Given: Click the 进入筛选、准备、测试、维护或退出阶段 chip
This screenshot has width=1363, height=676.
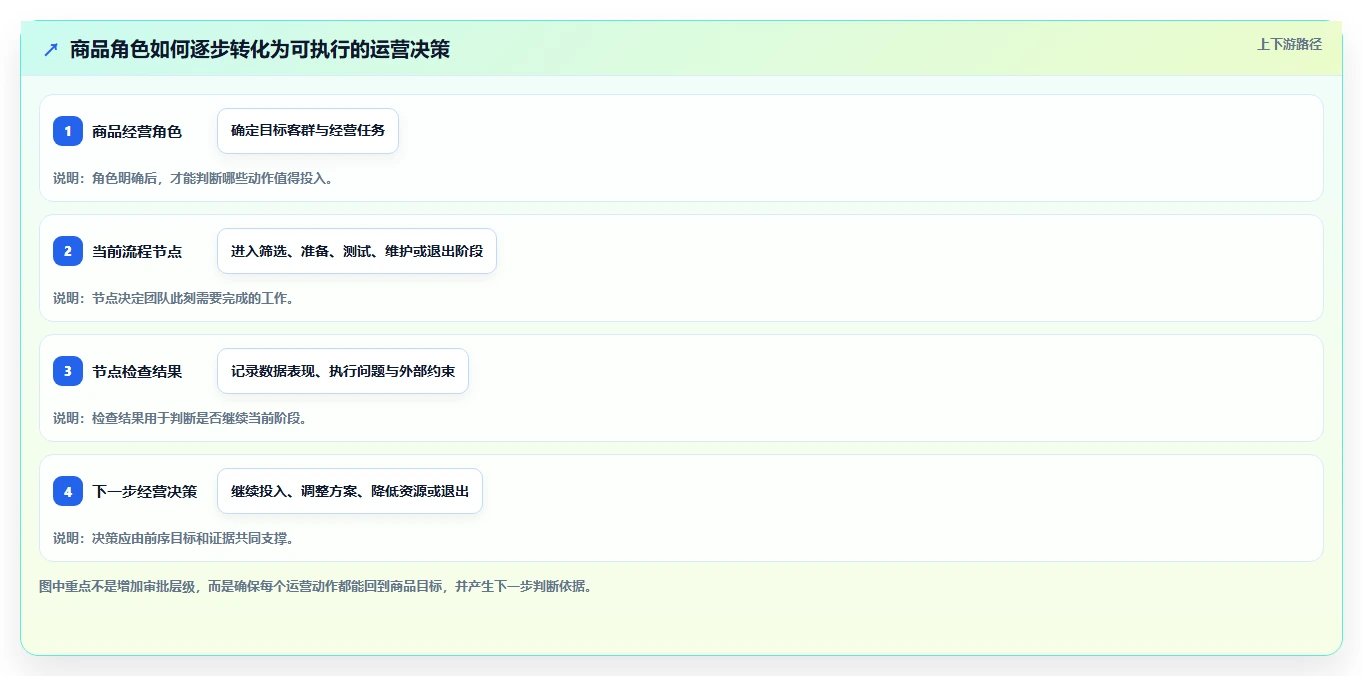Looking at the screenshot, I should (x=357, y=251).
